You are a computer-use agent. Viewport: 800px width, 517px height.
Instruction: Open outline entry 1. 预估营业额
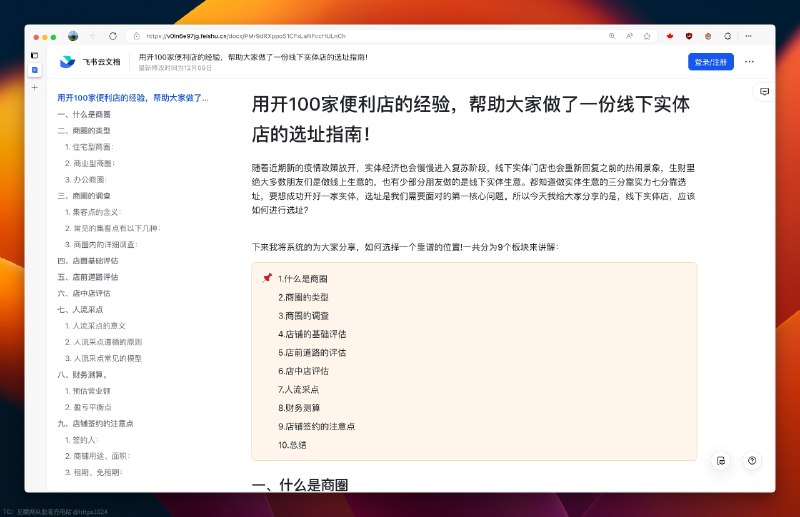click(87, 391)
